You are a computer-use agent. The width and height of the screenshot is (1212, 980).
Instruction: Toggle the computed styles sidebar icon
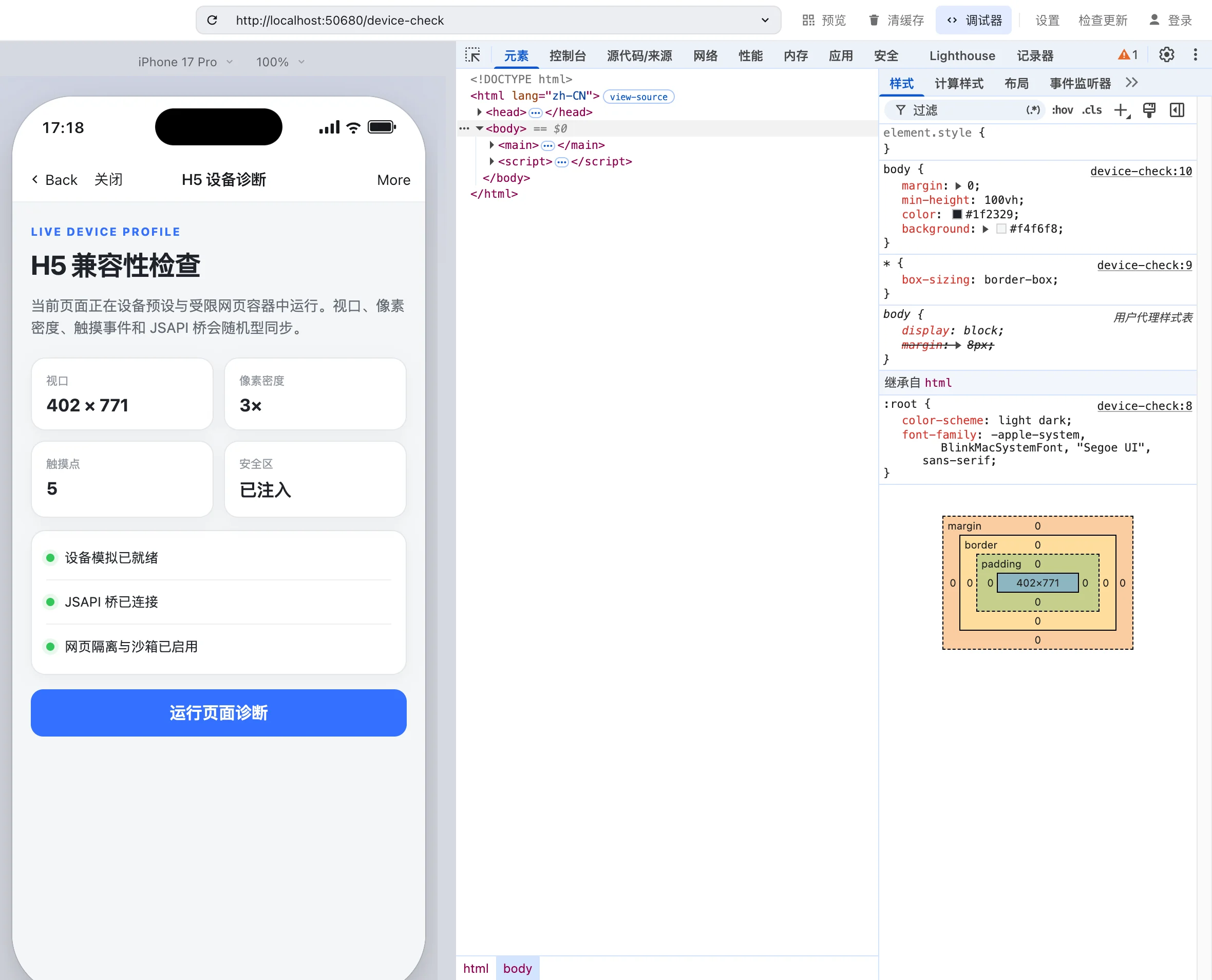[x=1177, y=110]
